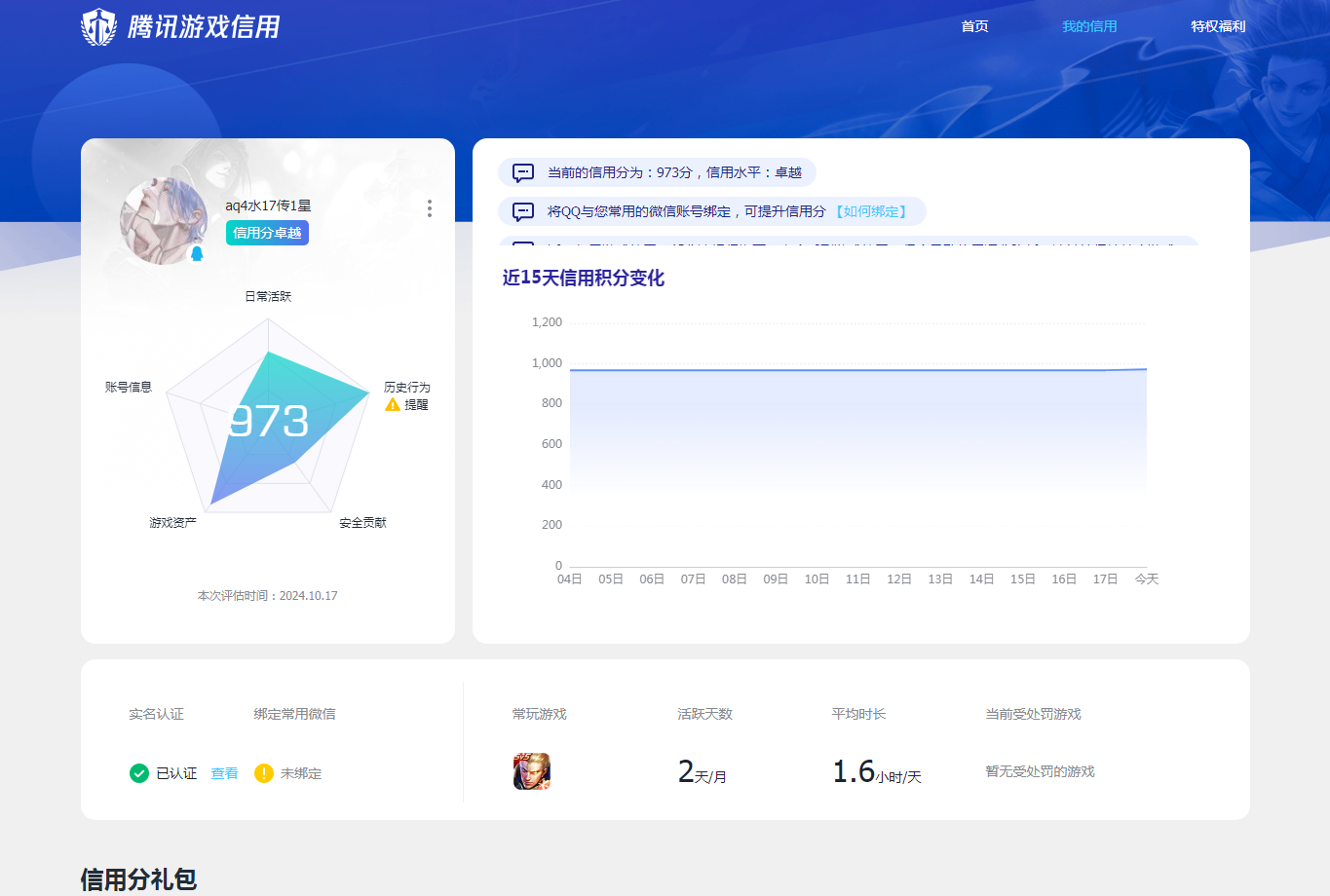
Task: Click the 1.6小时/天 average duration value
Action: click(x=877, y=772)
